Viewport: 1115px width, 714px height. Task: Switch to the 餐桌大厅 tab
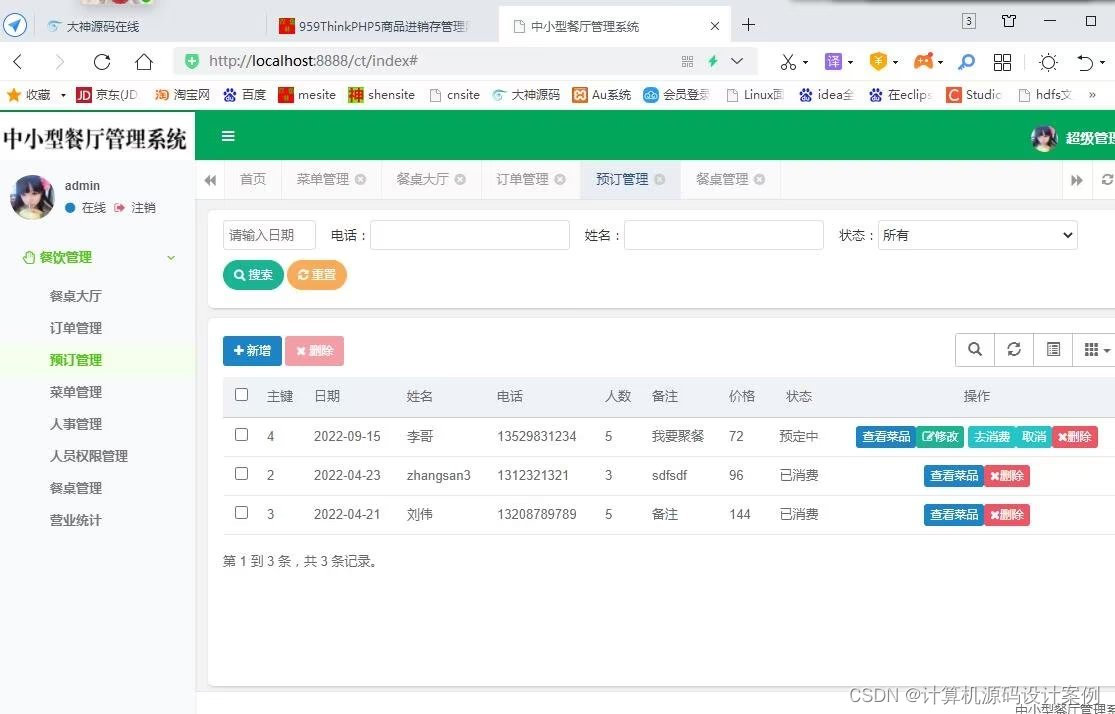point(422,179)
